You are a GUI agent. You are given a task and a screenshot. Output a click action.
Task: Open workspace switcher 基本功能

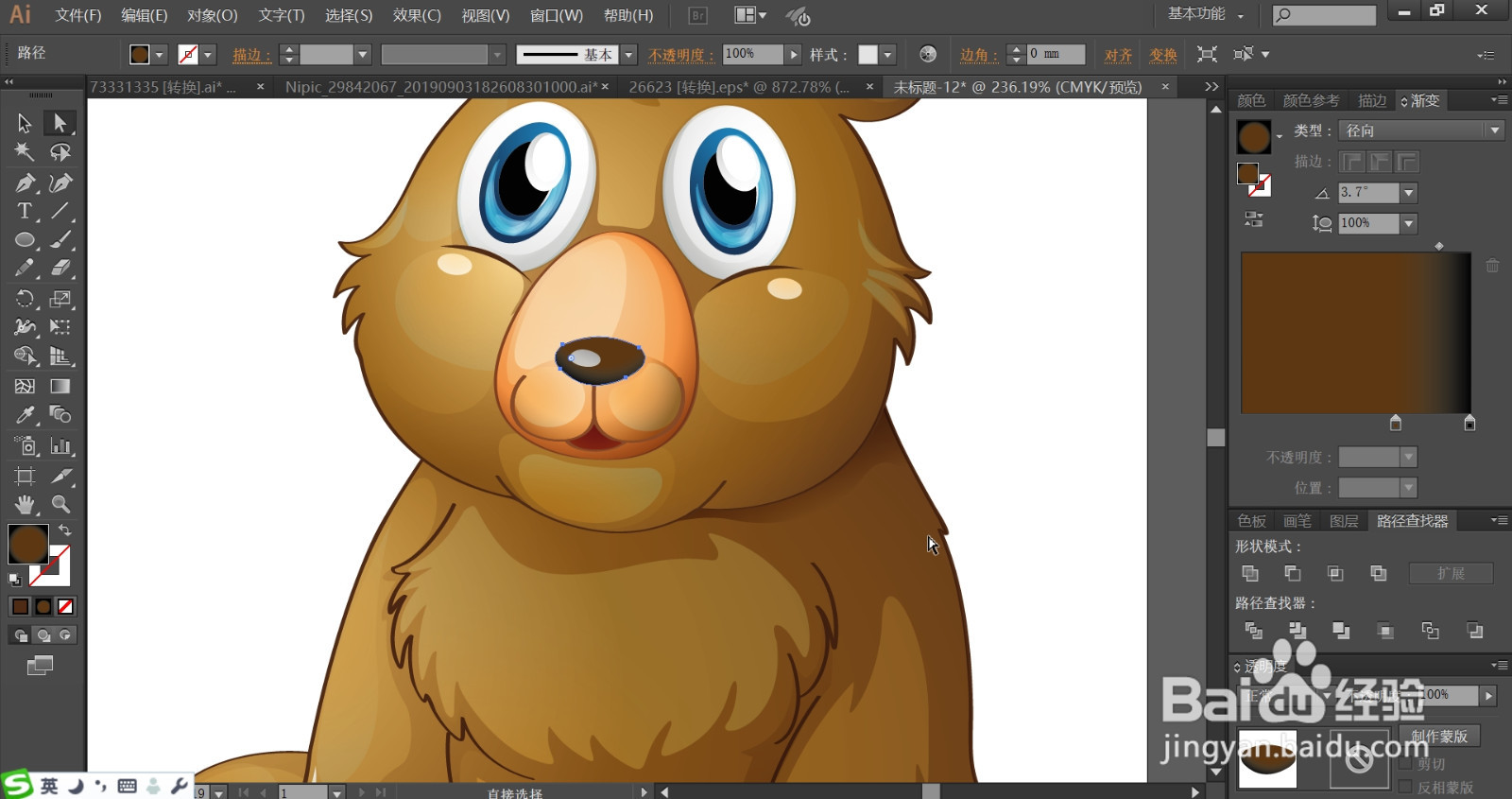tap(1205, 14)
